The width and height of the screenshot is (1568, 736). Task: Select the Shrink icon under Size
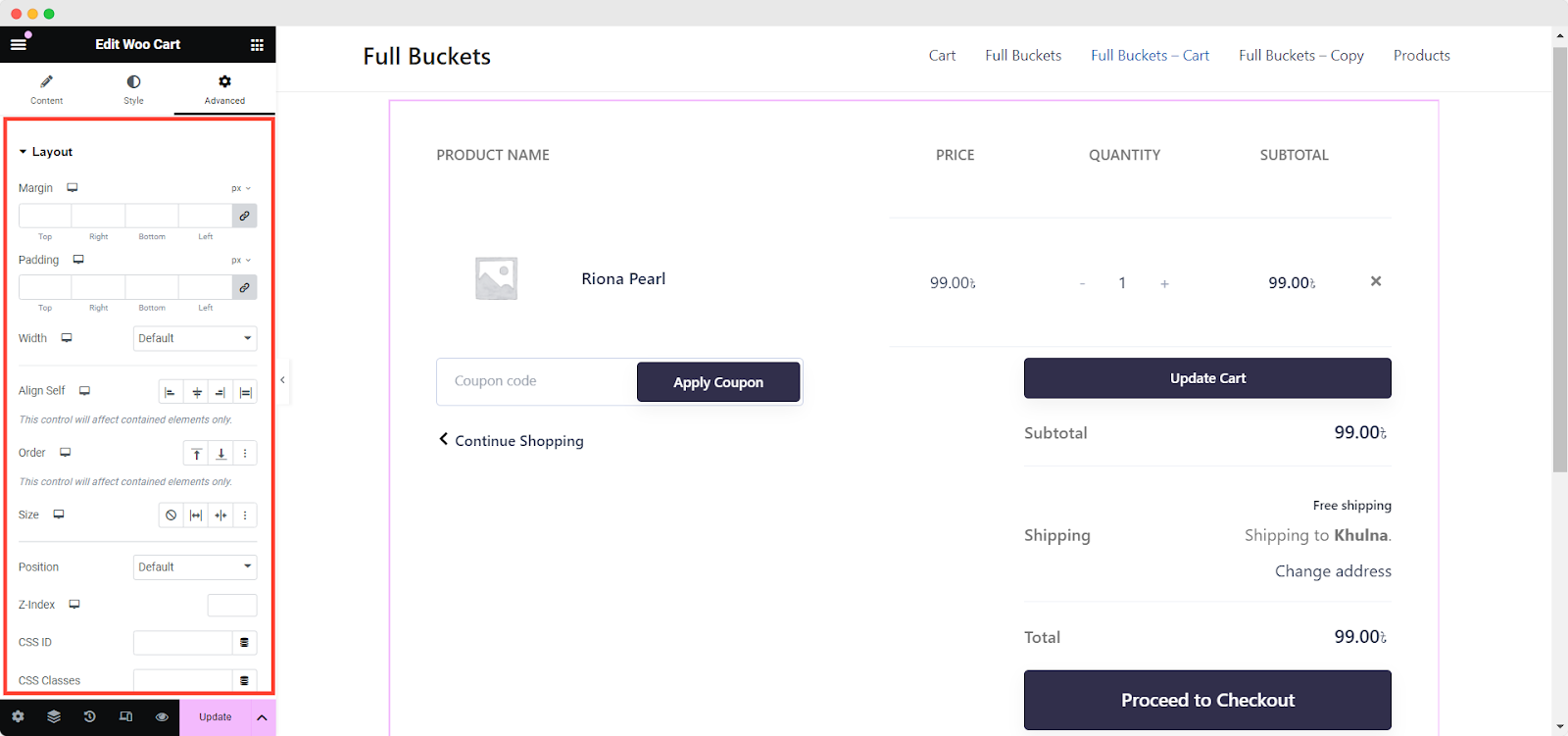click(220, 515)
